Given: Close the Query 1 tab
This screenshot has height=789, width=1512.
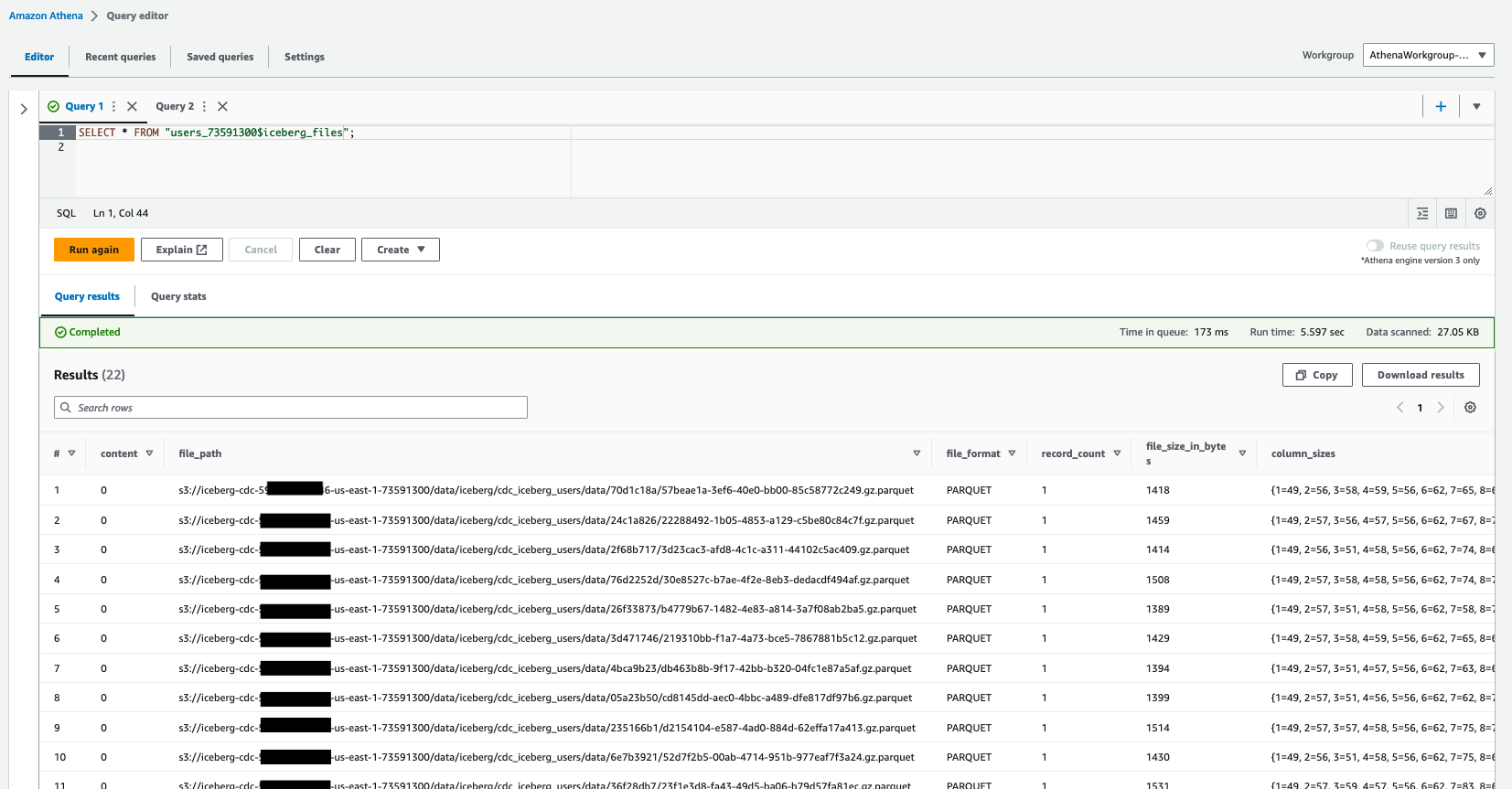Looking at the screenshot, I should (x=132, y=107).
